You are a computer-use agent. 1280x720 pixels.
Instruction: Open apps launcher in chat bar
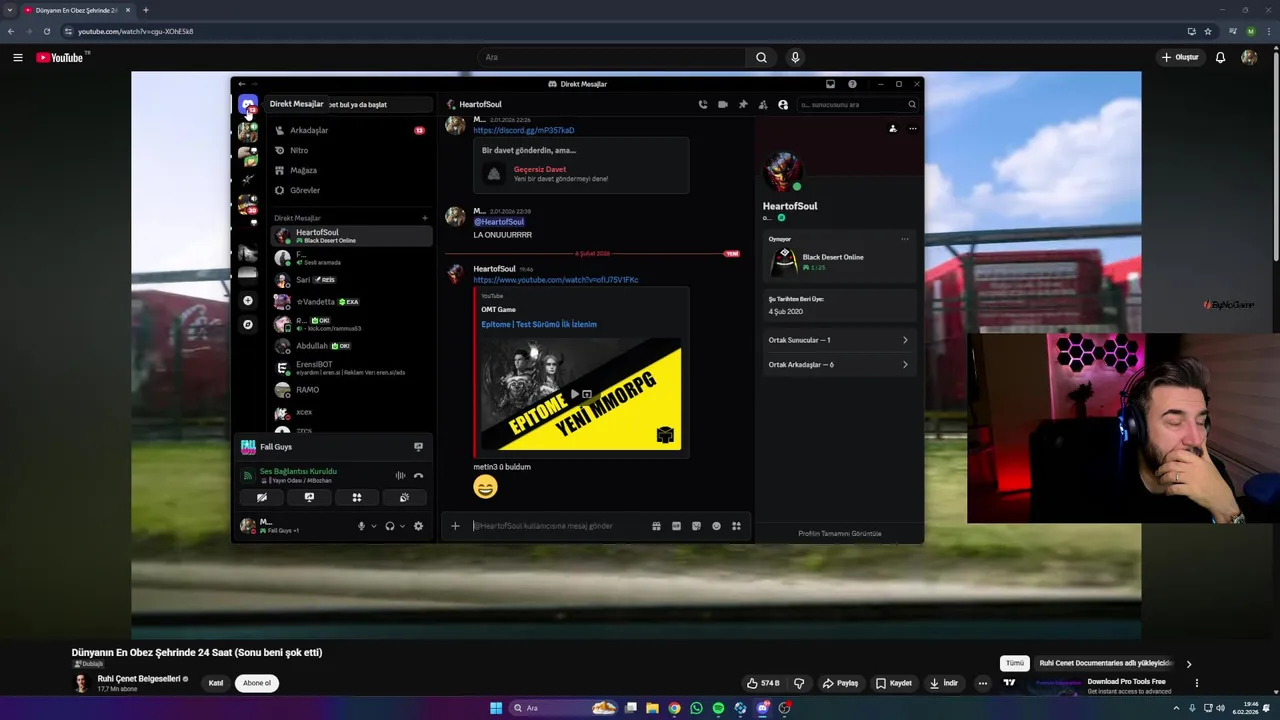(736, 526)
